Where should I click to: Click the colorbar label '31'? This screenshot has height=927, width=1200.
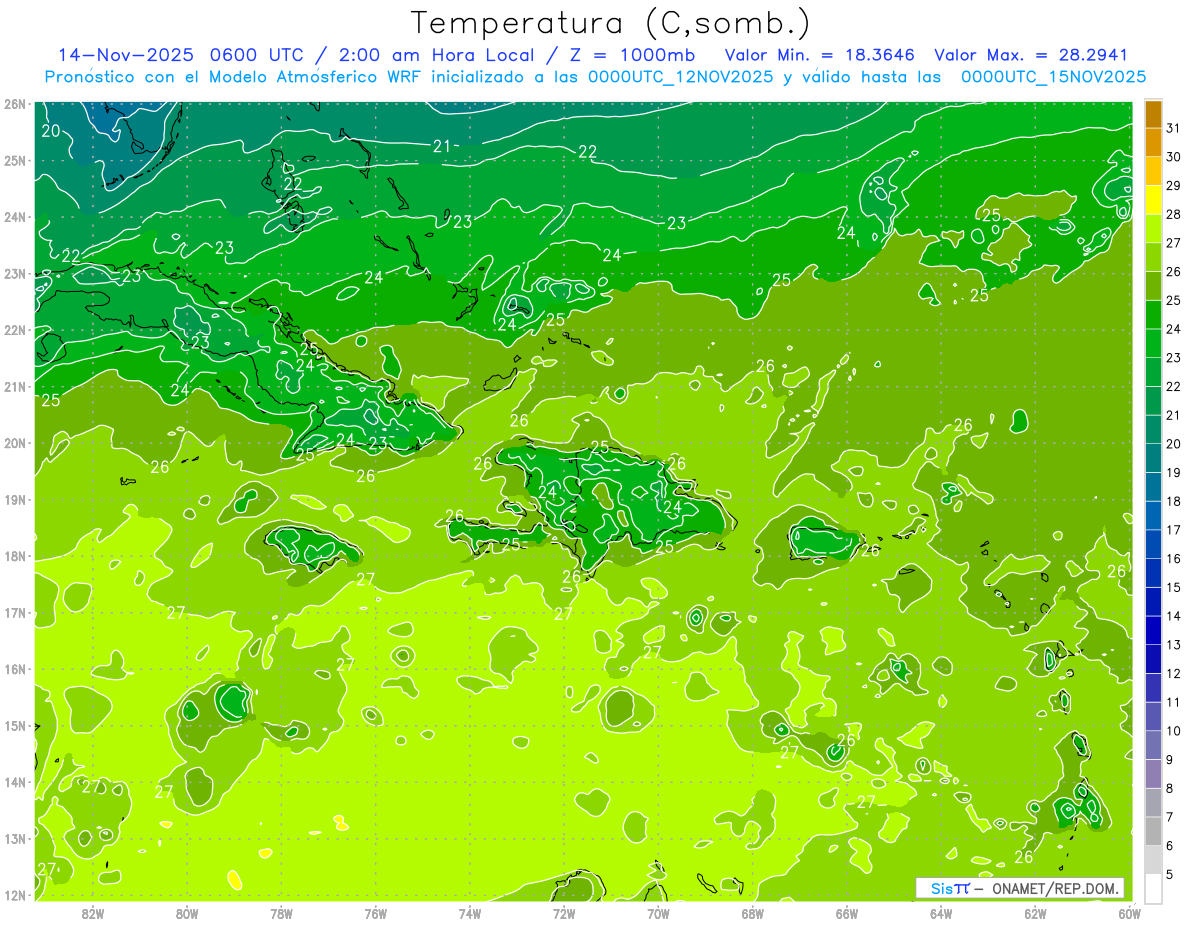[1174, 128]
